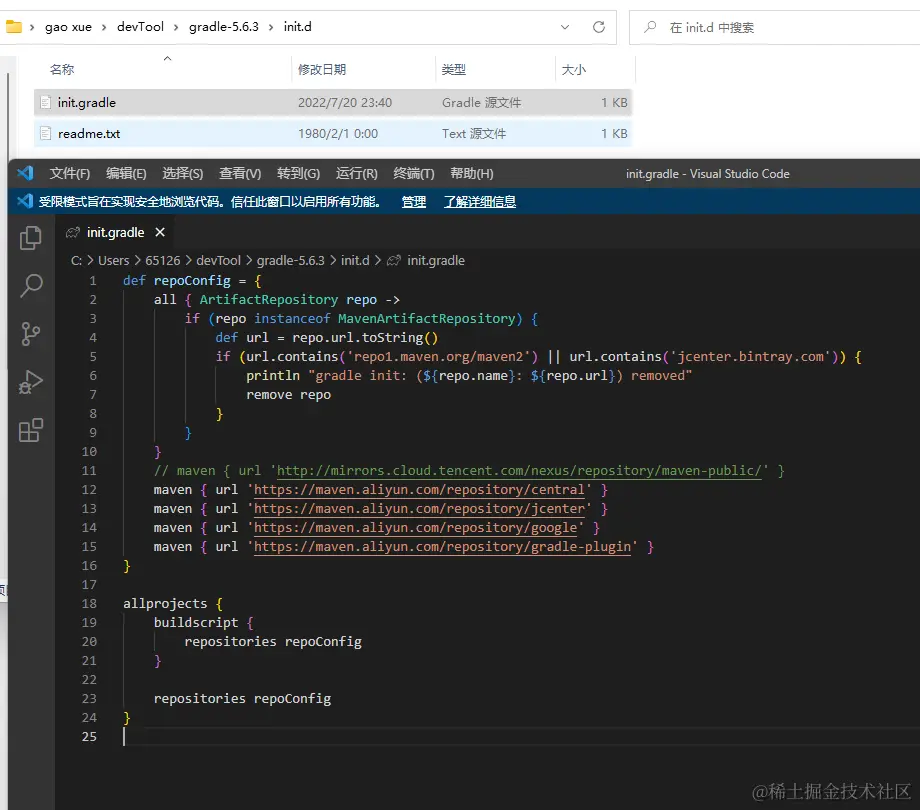This screenshot has height=810, width=920.
Task: Open address bar history dropdown
Action: [x=564, y=27]
